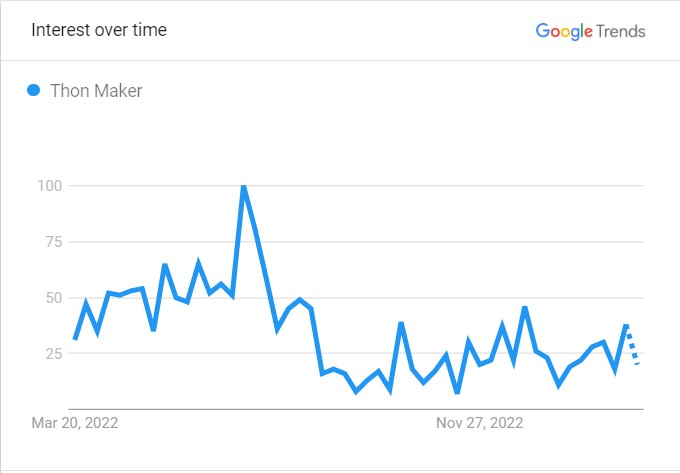Viewport: 680px width, 473px height.
Task: Select the Thon Maker legend label
Action: [x=96, y=91]
